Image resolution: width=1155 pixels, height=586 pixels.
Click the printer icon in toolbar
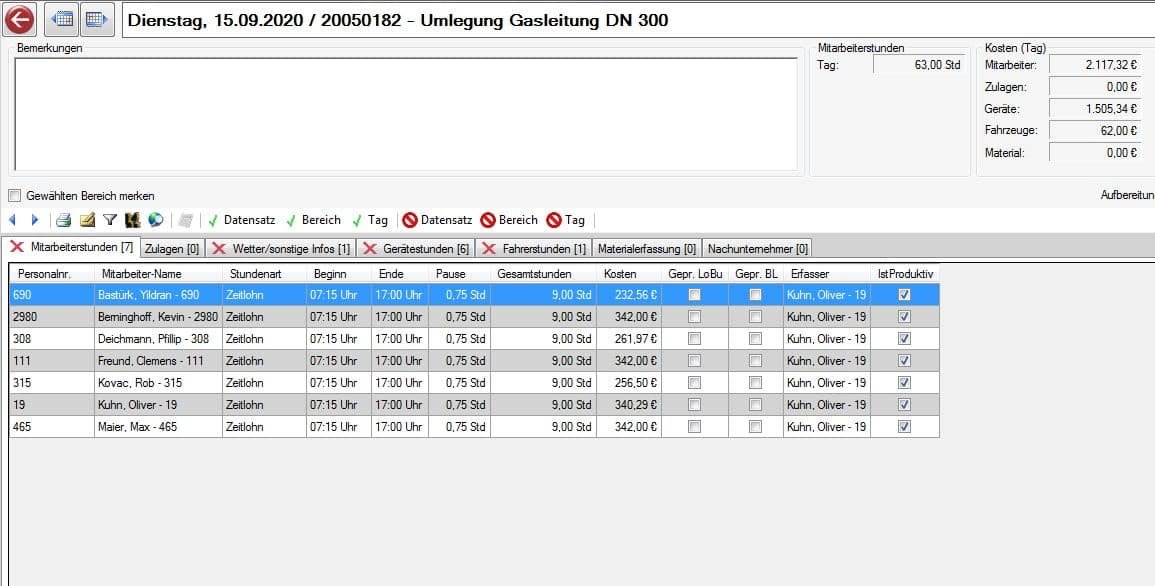pyautogui.click(x=63, y=220)
